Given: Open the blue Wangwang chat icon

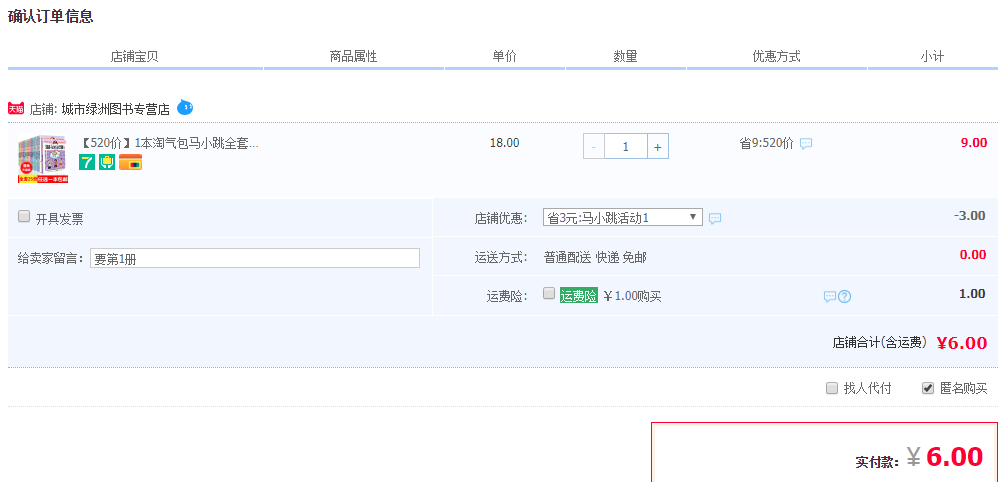Looking at the screenshot, I should [184, 107].
